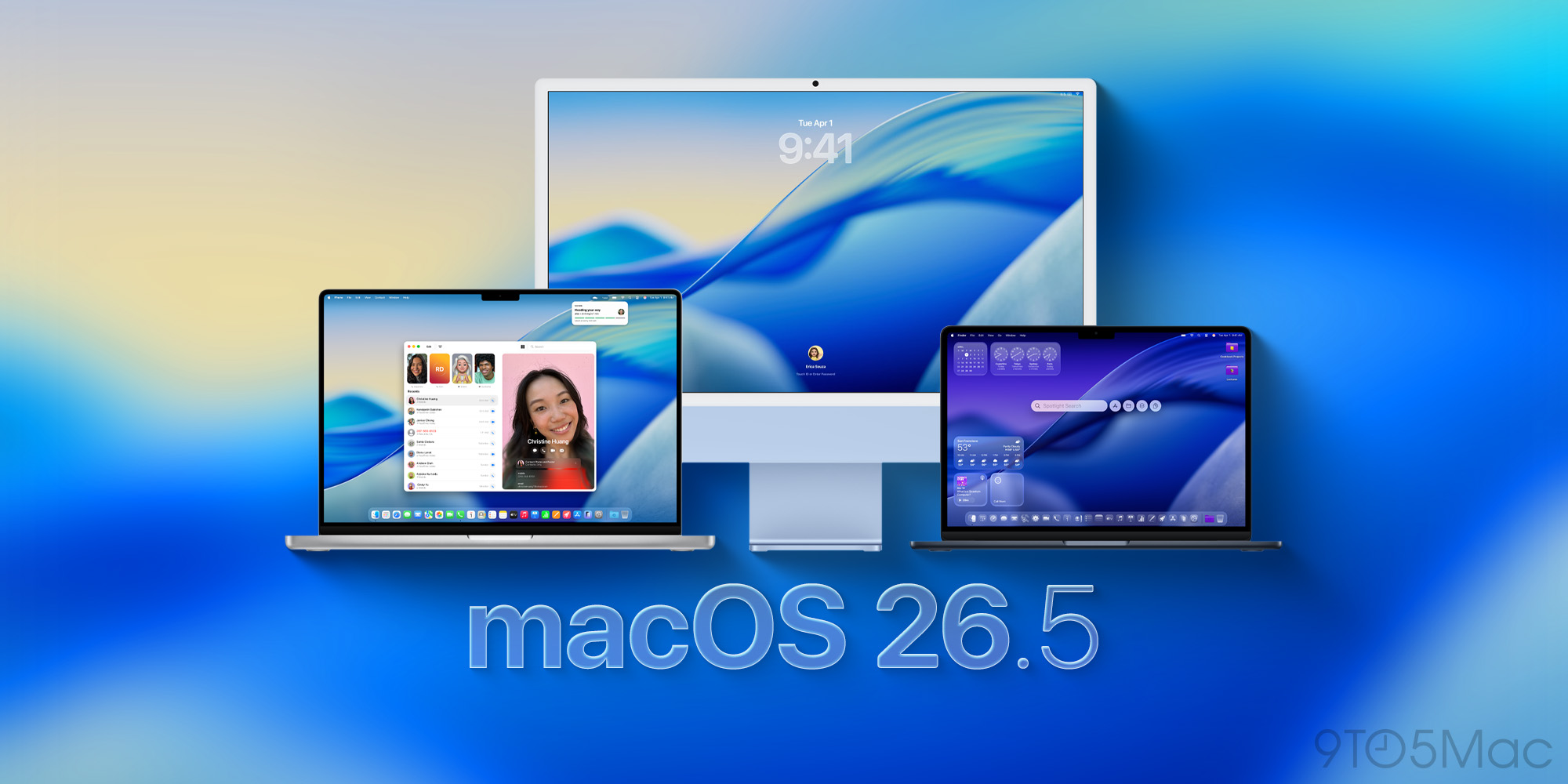This screenshot has width=1568, height=784.
Task: Open Music in the left MacBook dock
Action: point(524,515)
